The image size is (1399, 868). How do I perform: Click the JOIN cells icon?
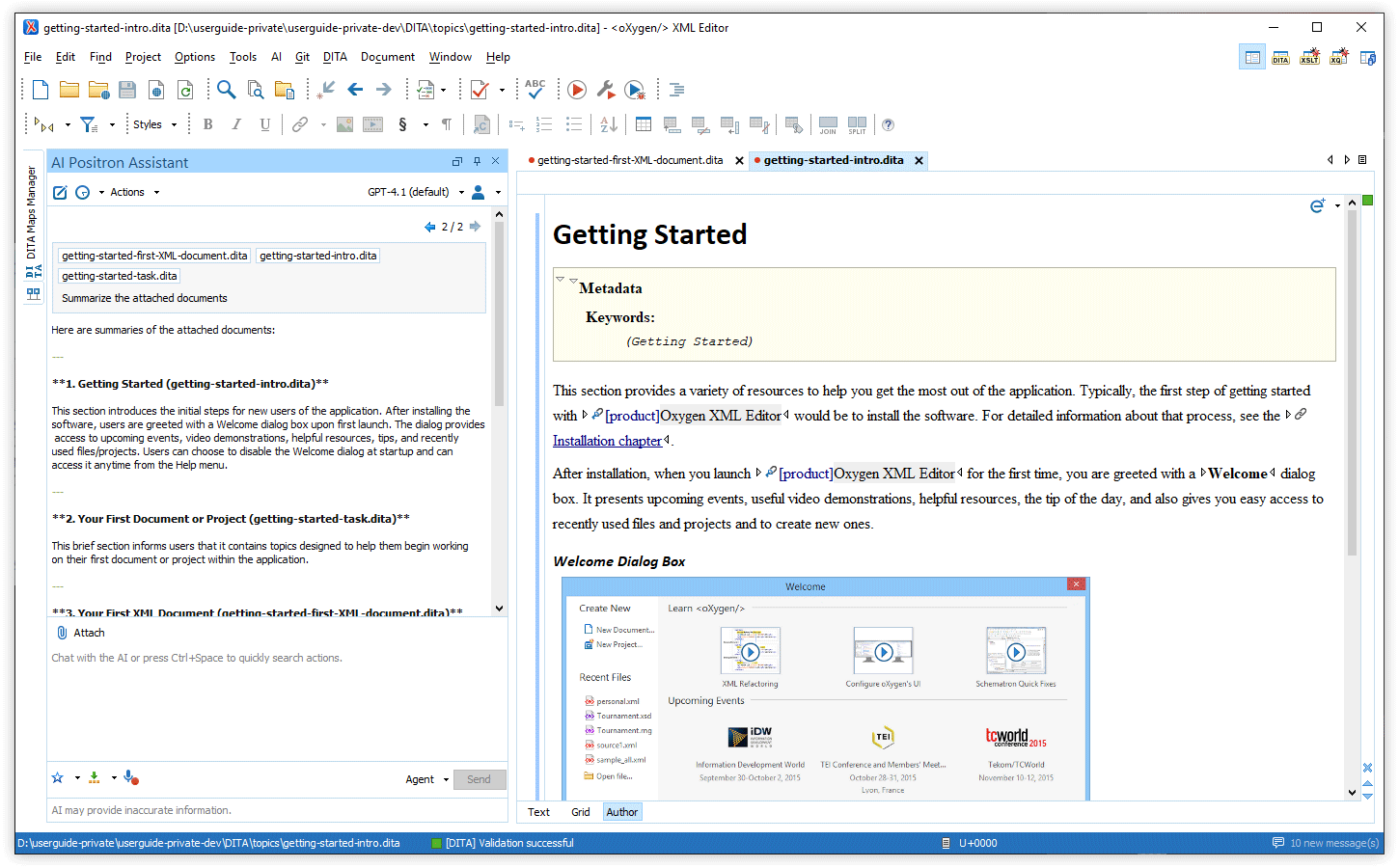tap(828, 124)
